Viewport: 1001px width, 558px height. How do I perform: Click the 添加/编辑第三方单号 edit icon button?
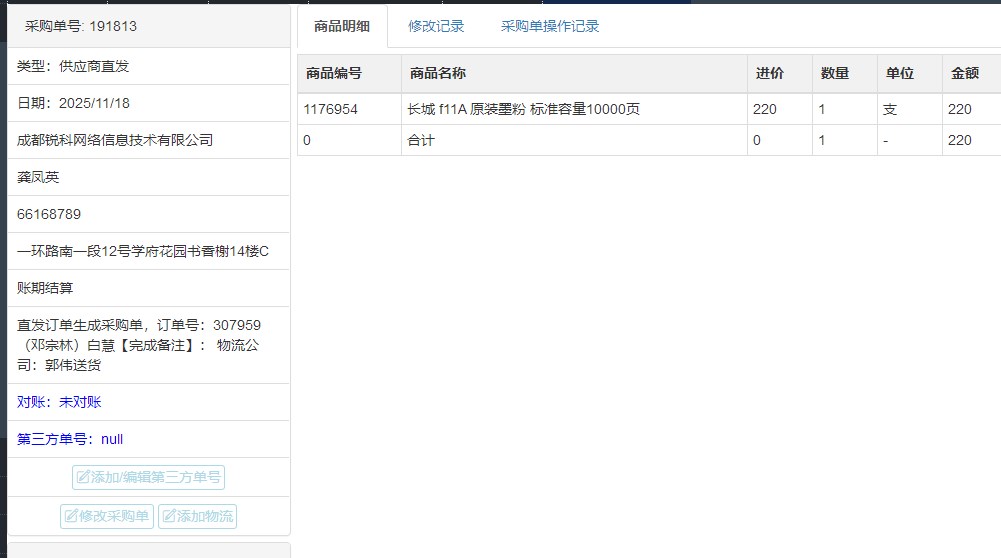click(148, 478)
